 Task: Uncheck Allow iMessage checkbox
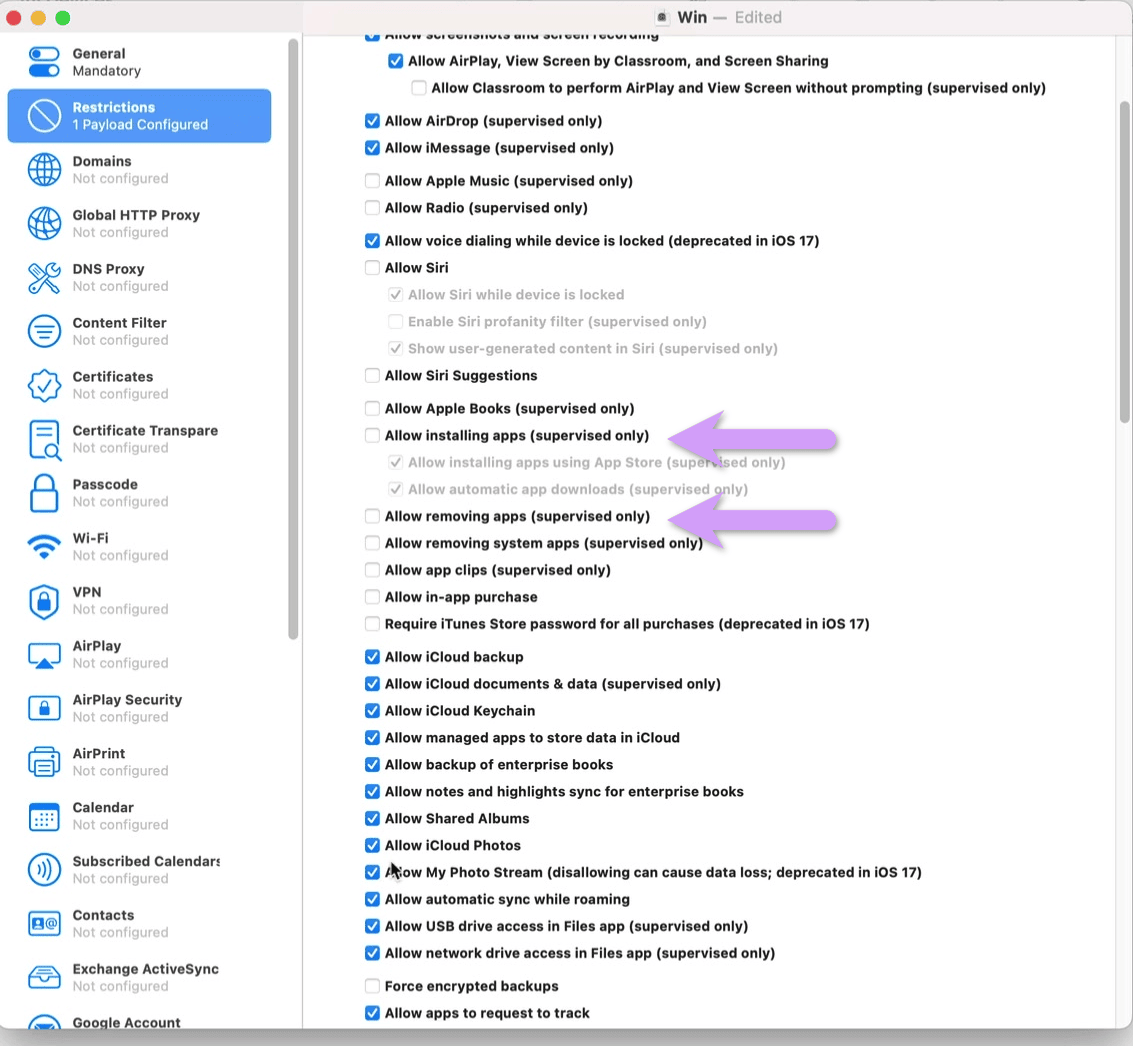point(372,148)
